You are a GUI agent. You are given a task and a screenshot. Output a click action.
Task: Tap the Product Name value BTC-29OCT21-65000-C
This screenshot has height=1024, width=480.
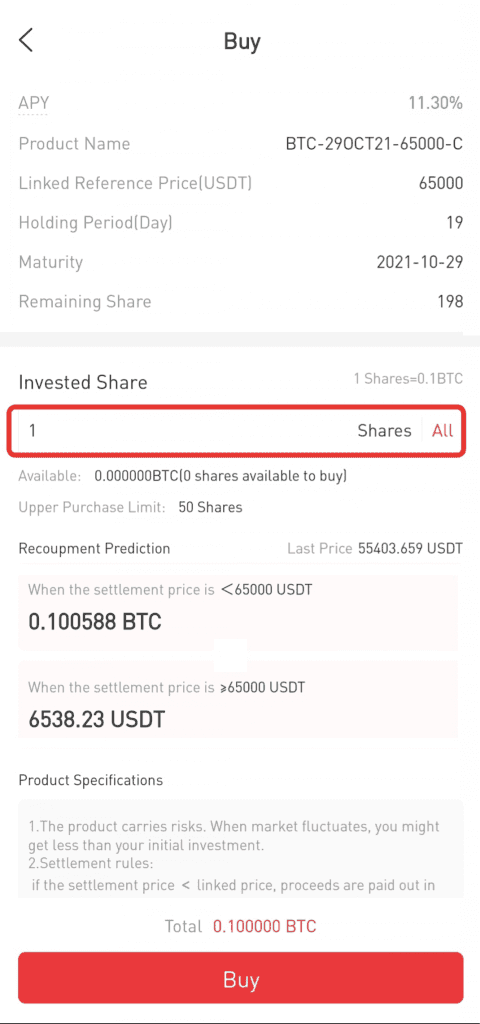pyautogui.click(x=374, y=144)
